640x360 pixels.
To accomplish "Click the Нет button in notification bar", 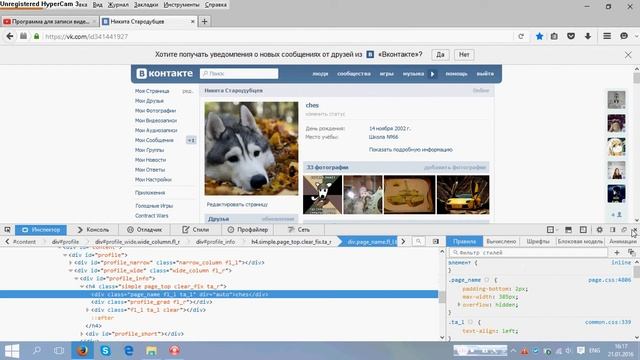I will point(464,55).
